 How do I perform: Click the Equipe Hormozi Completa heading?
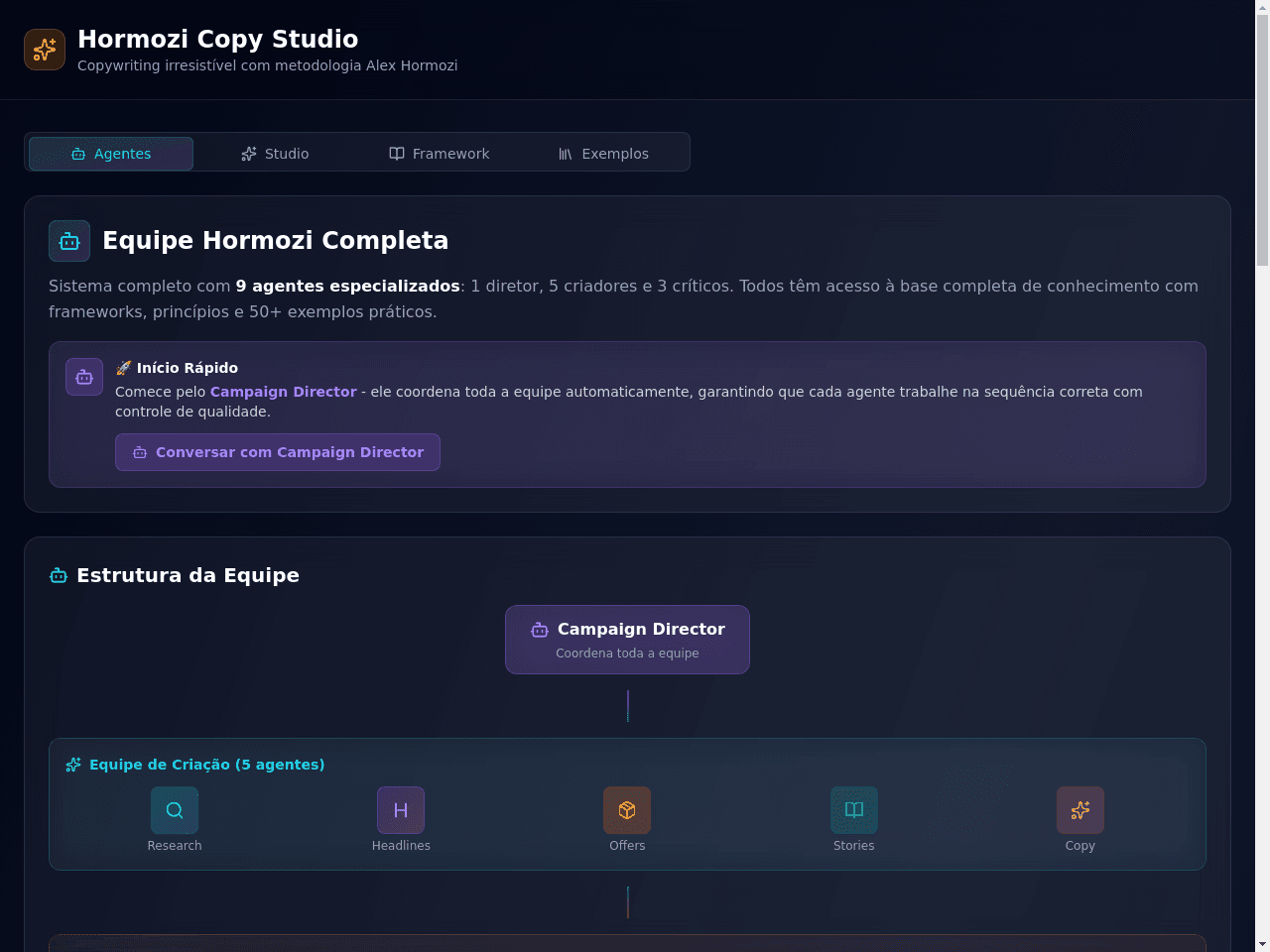pyautogui.click(x=276, y=241)
